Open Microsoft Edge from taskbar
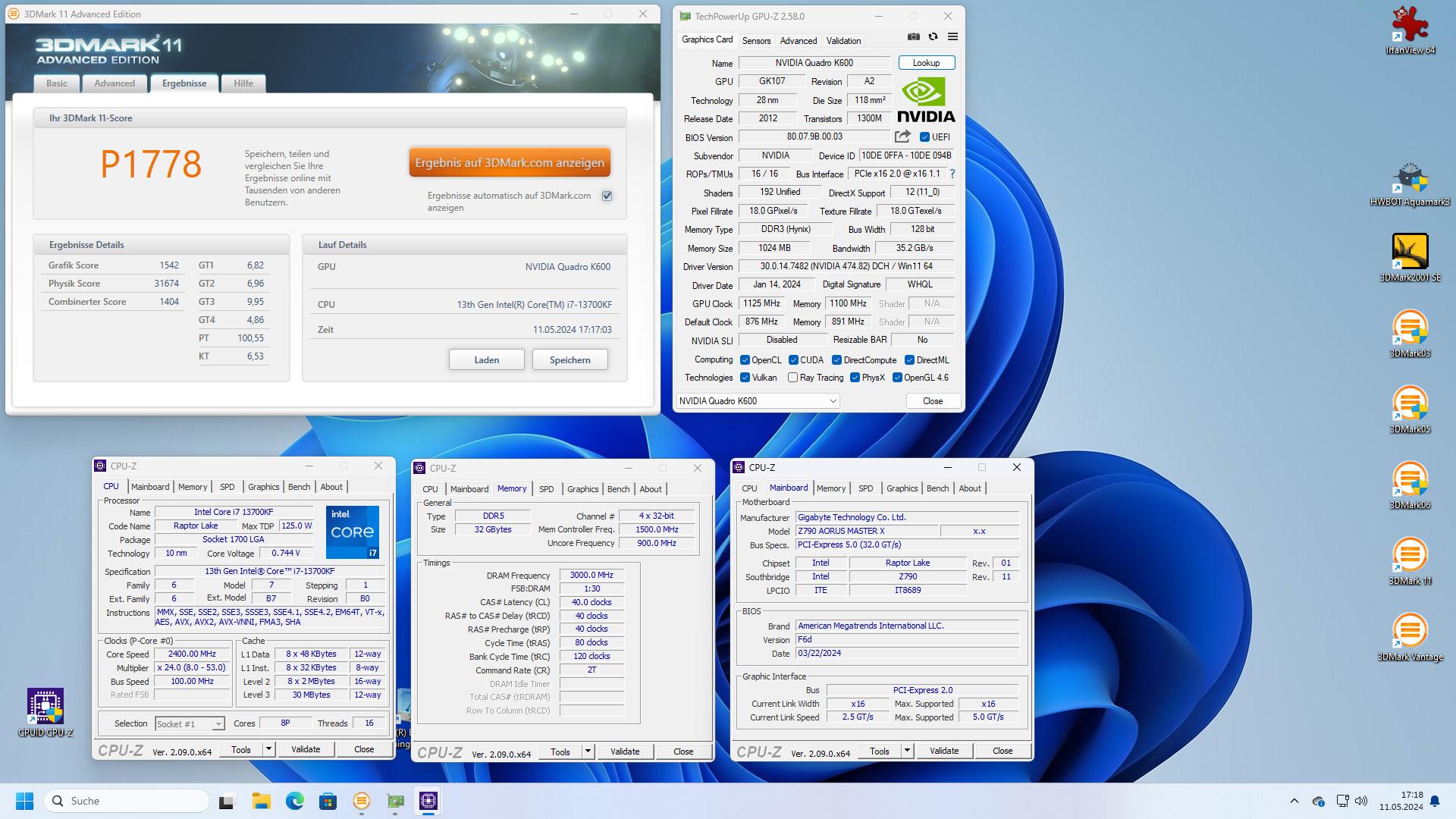Viewport: 1456px width, 819px height. pyautogui.click(x=294, y=801)
